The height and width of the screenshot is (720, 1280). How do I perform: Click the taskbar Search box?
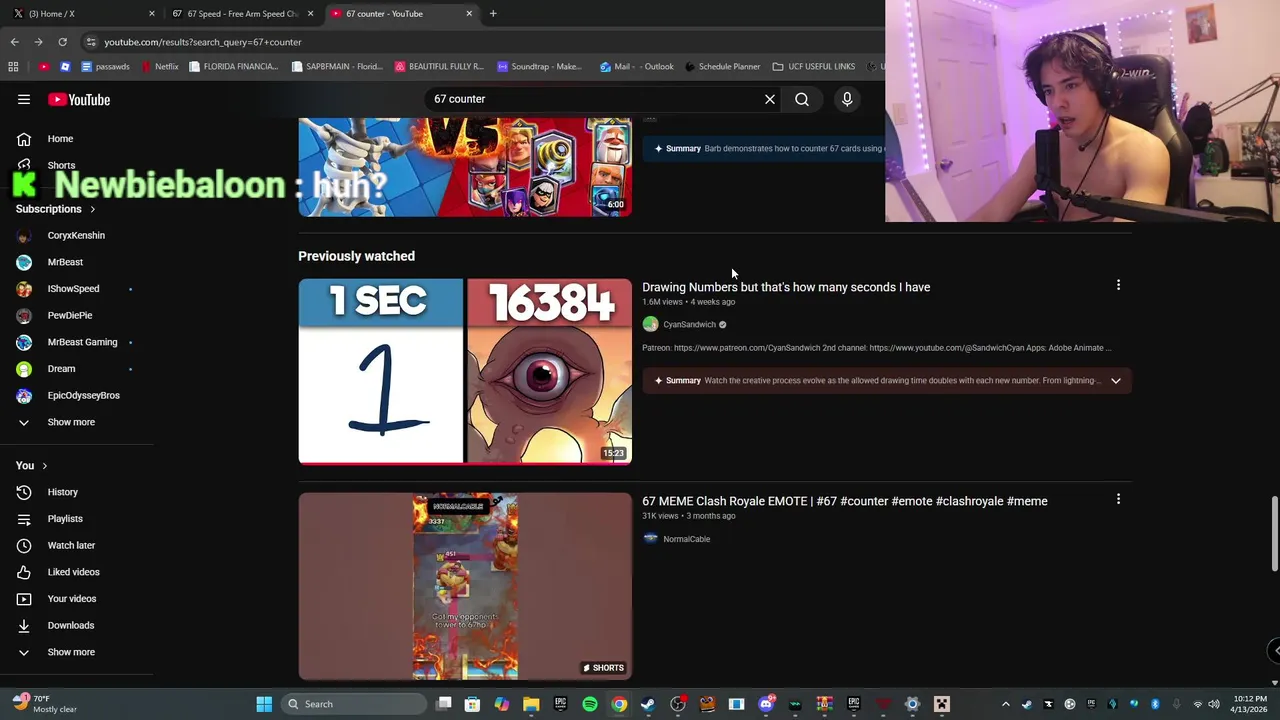pyautogui.click(x=354, y=704)
